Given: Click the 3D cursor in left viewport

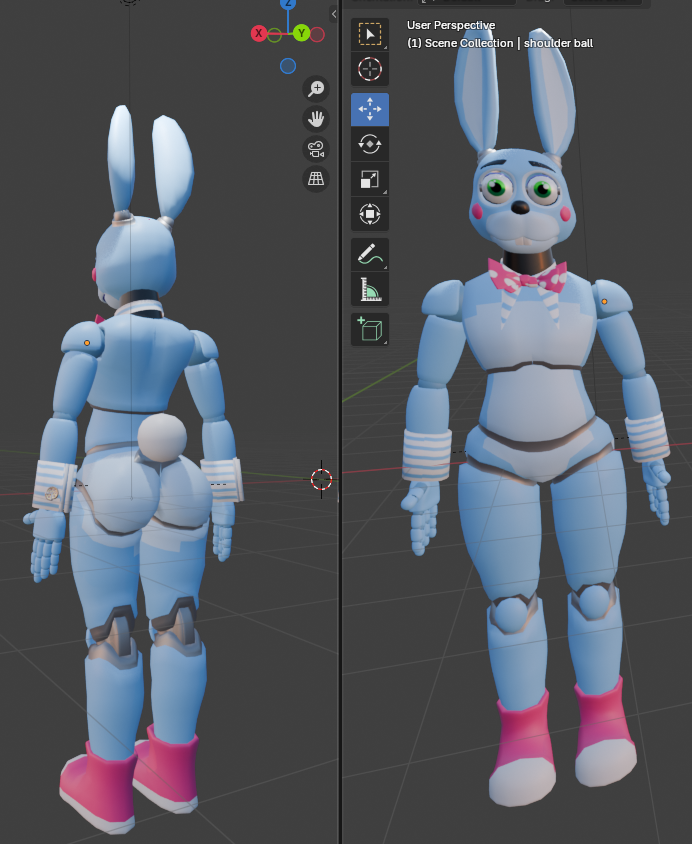Looking at the screenshot, I should (x=321, y=479).
